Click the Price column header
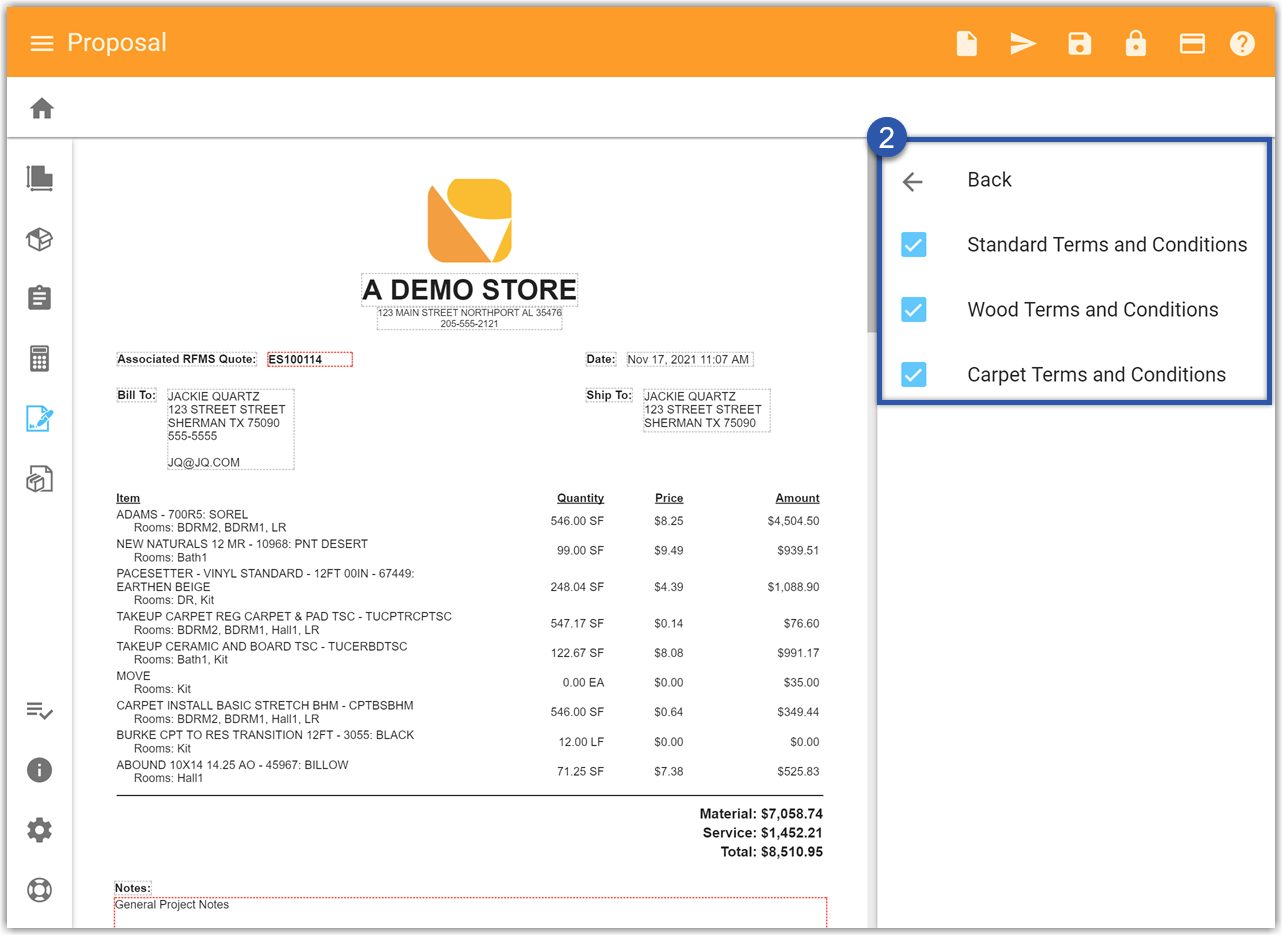This screenshot has width=1283, height=936. tap(669, 498)
